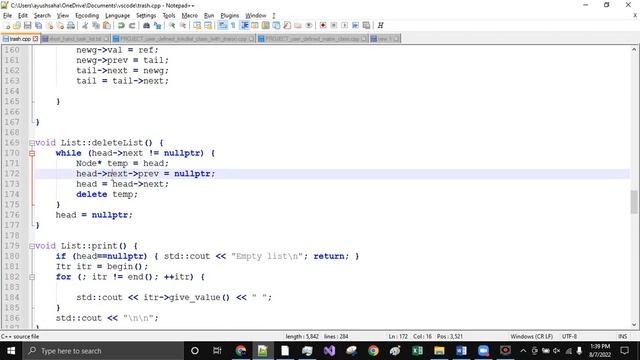
Task: Close the trash.cpp tab with its red X
Action: (36, 39)
